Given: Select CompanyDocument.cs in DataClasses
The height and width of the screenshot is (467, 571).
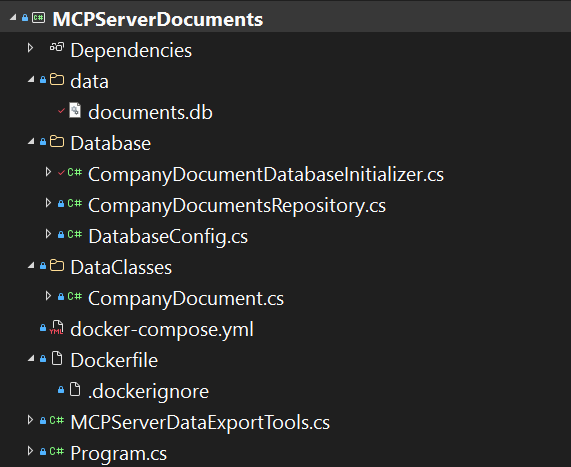Looking at the screenshot, I should (x=186, y=299).
